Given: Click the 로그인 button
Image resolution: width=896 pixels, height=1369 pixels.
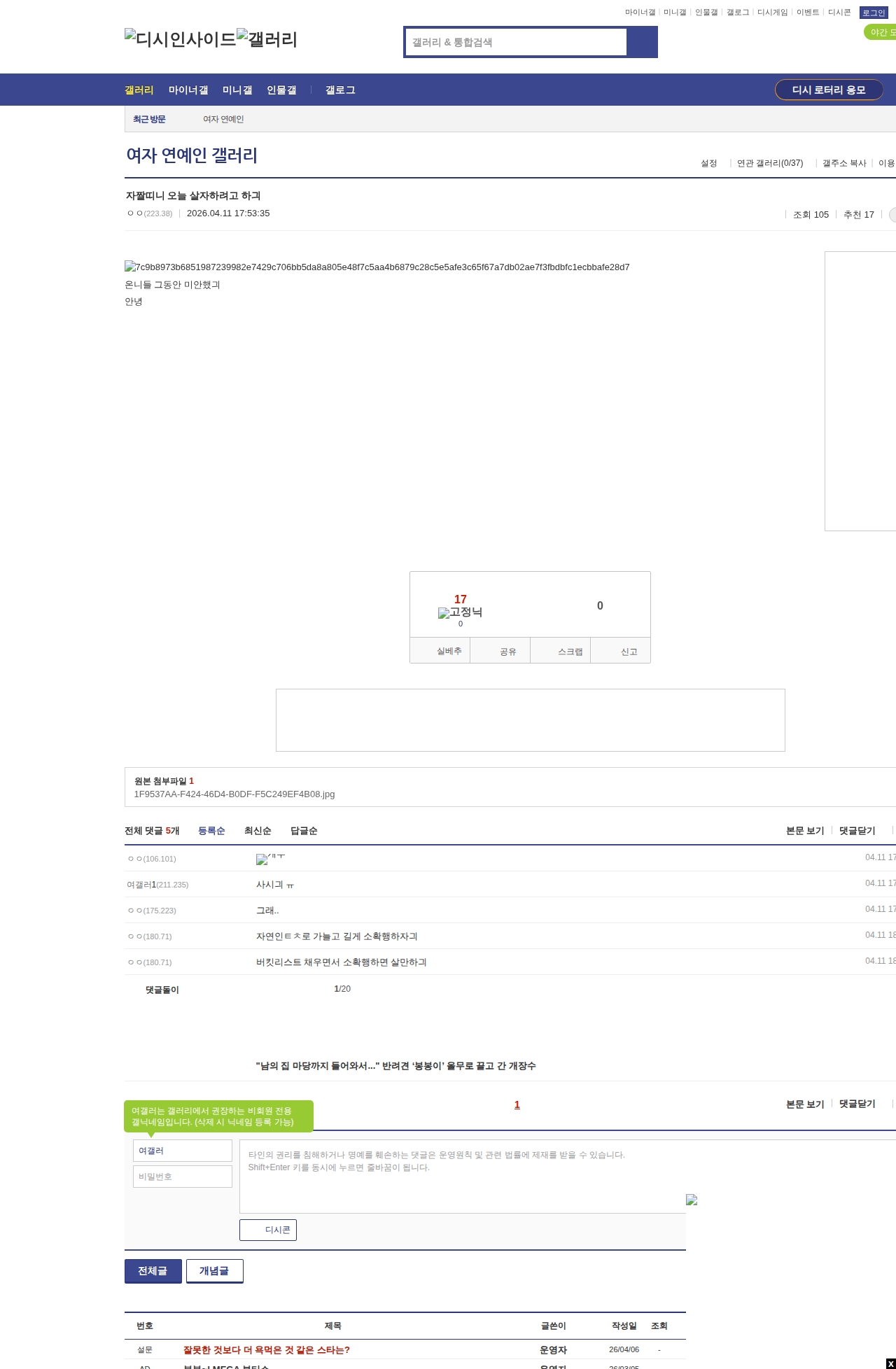Looking at the screenshot, I should click(874, 13).
